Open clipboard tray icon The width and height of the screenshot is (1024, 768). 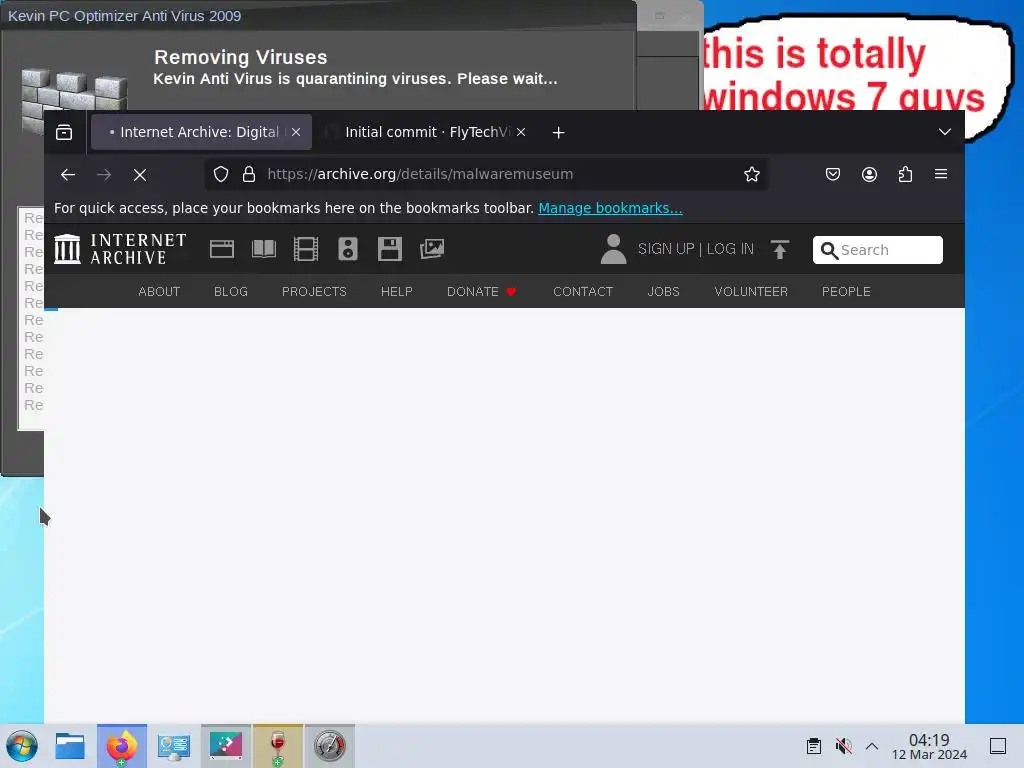(x=814, y=746)
